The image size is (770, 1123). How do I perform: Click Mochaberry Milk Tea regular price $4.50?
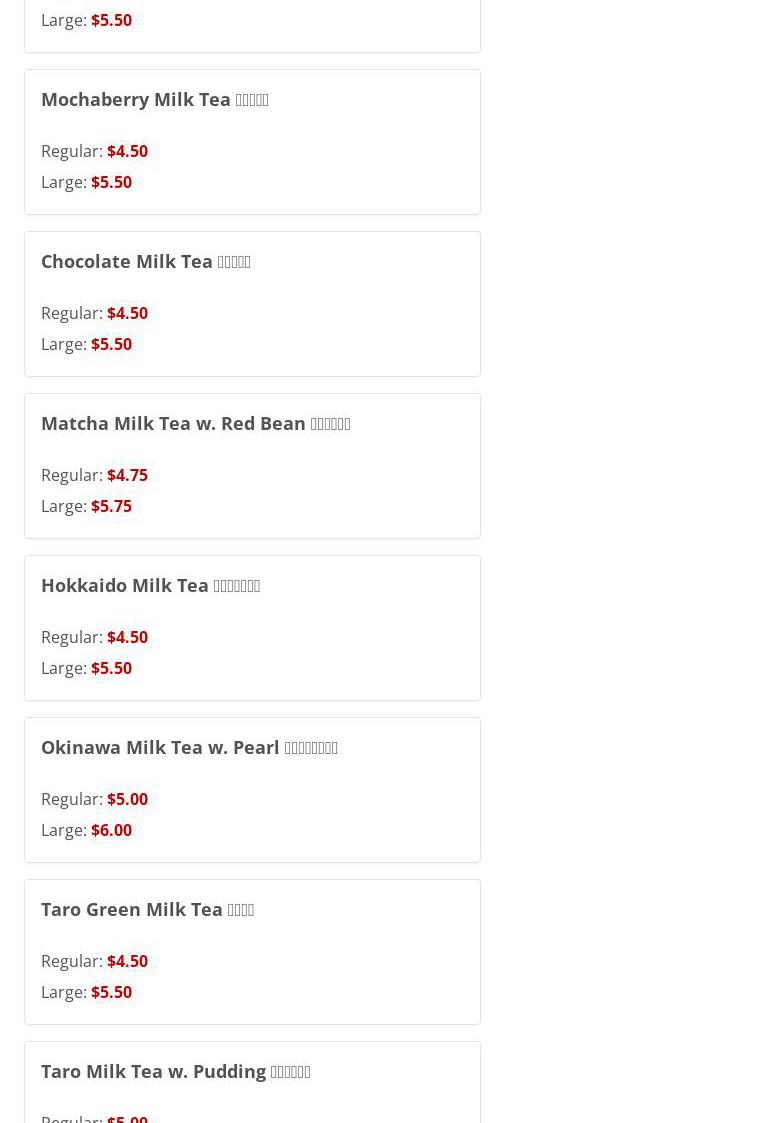127,152
